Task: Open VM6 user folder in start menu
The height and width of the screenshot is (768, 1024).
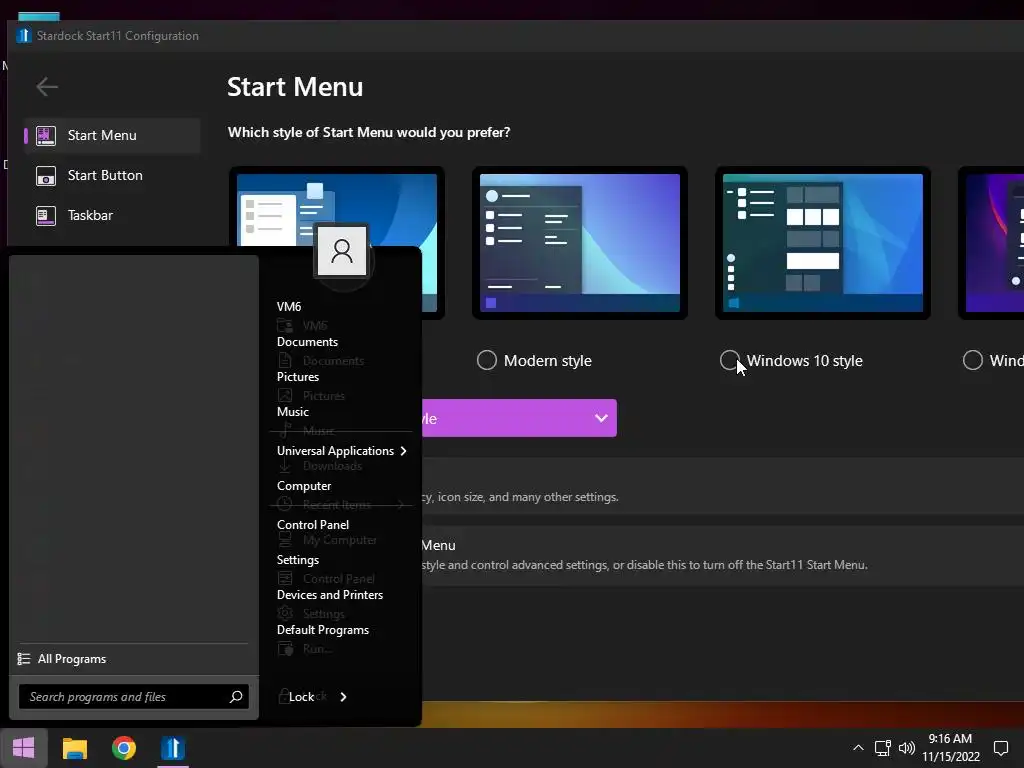Action: (x=289, y=307)
